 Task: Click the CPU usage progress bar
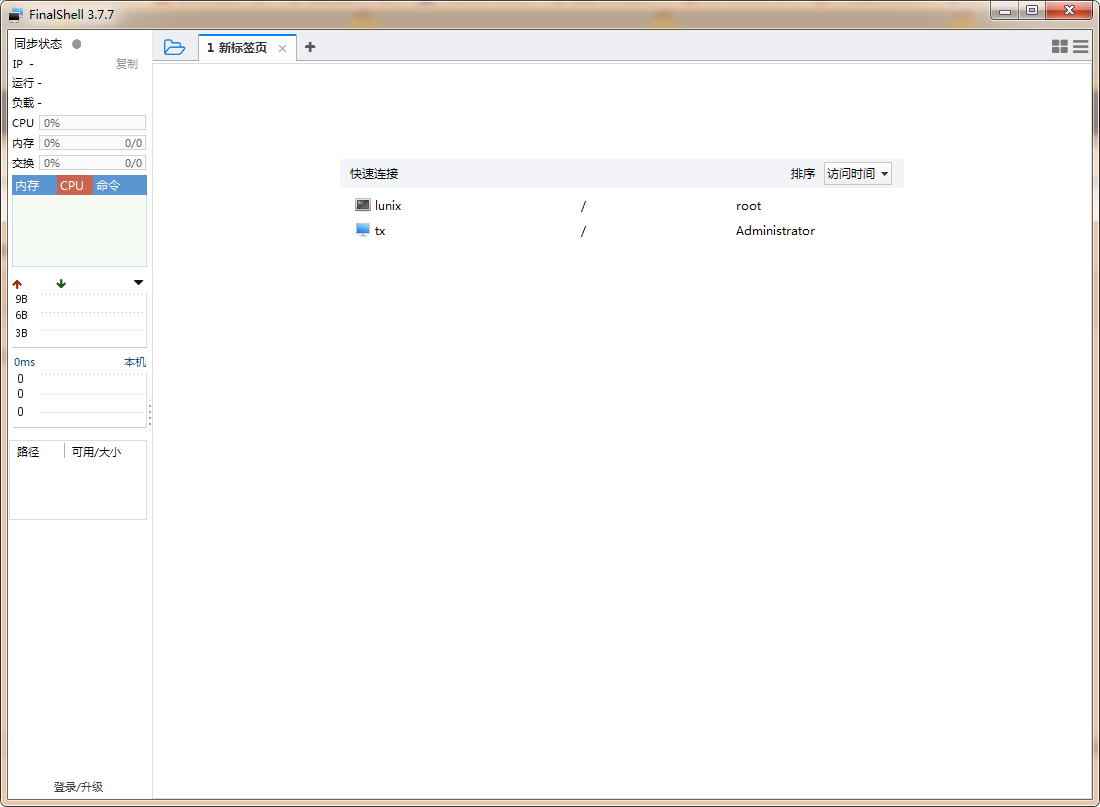tap(93, 123)
